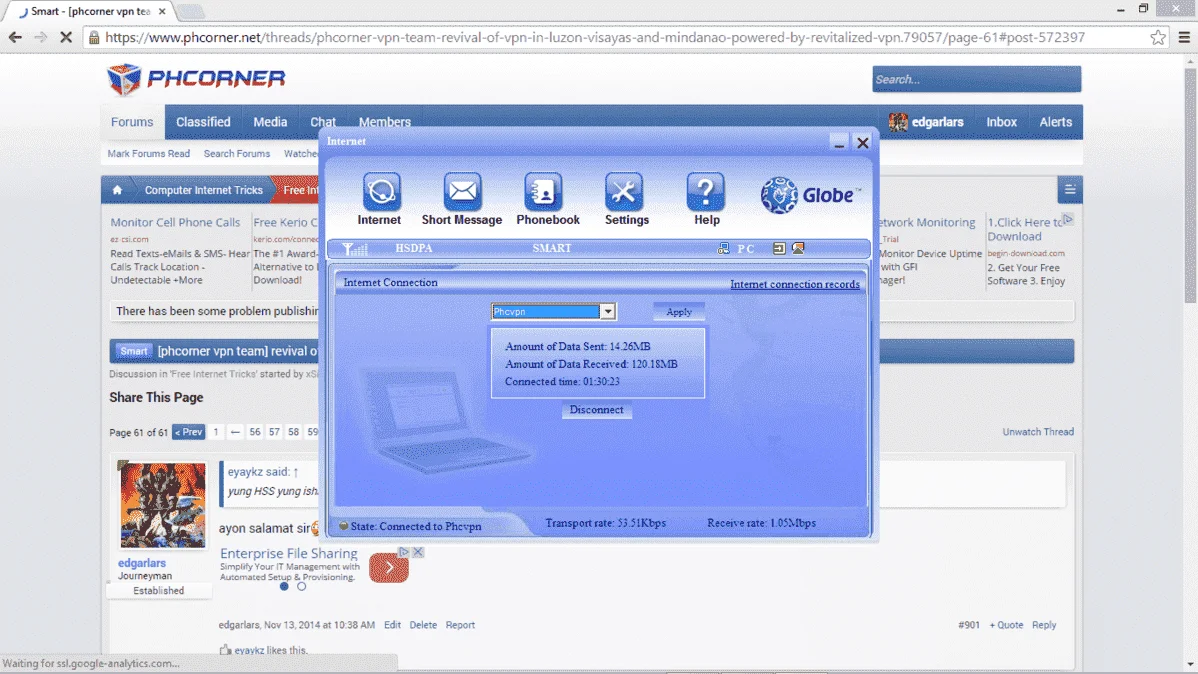Viewport: 1198px width, 674px height.
Task: Close the Internet dialer window
Action: tap(863, 143)
